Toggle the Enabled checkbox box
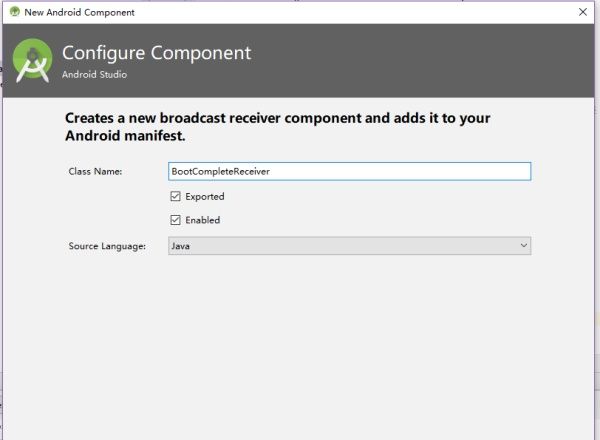 click(x=175, y=220)
